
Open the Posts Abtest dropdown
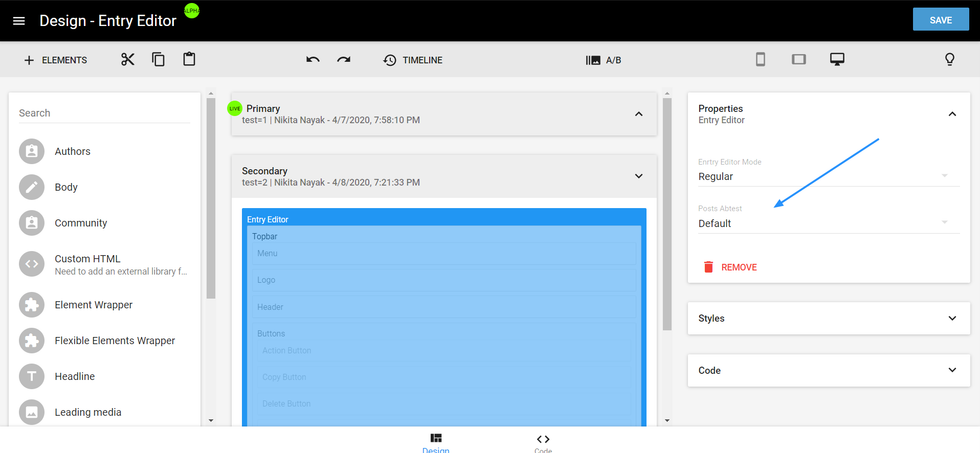click(x=822, y=223)
